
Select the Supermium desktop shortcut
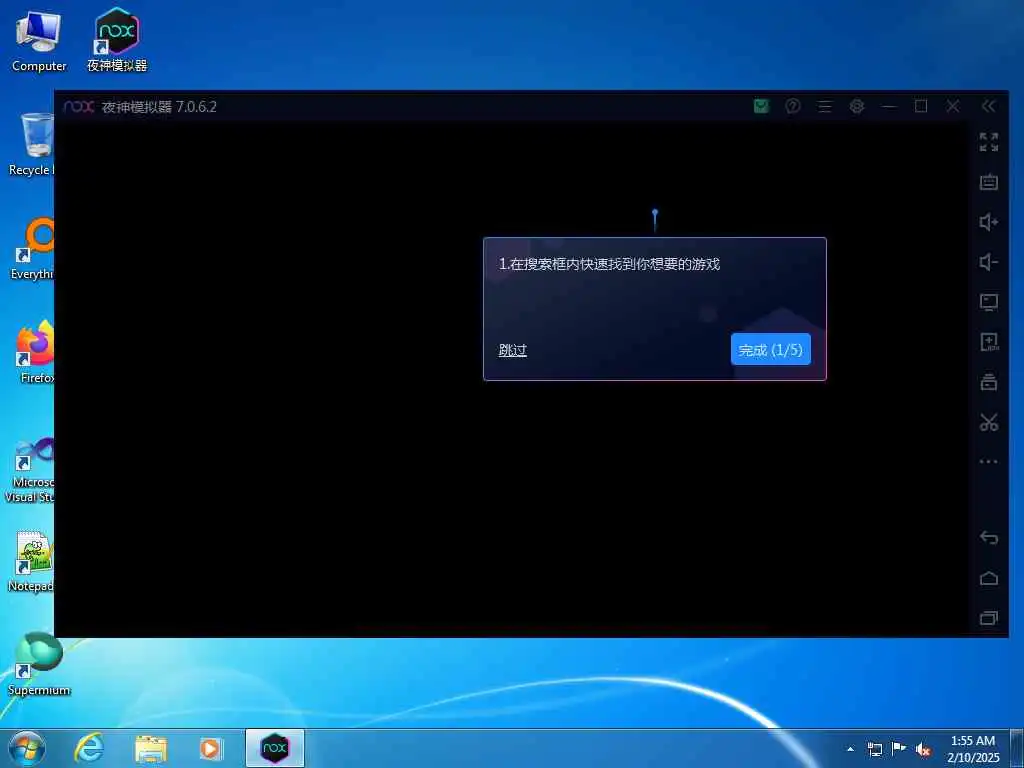tap(39, 664)
